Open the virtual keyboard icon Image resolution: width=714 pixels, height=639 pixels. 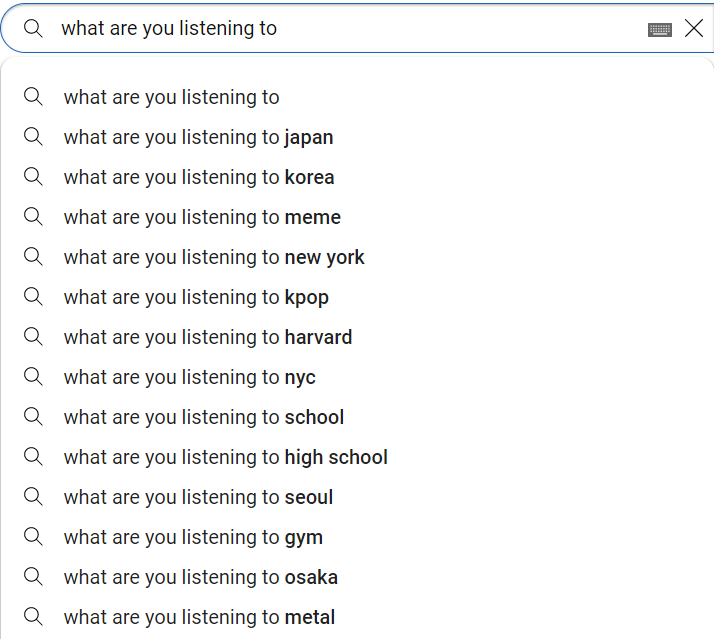click(659, 29)
